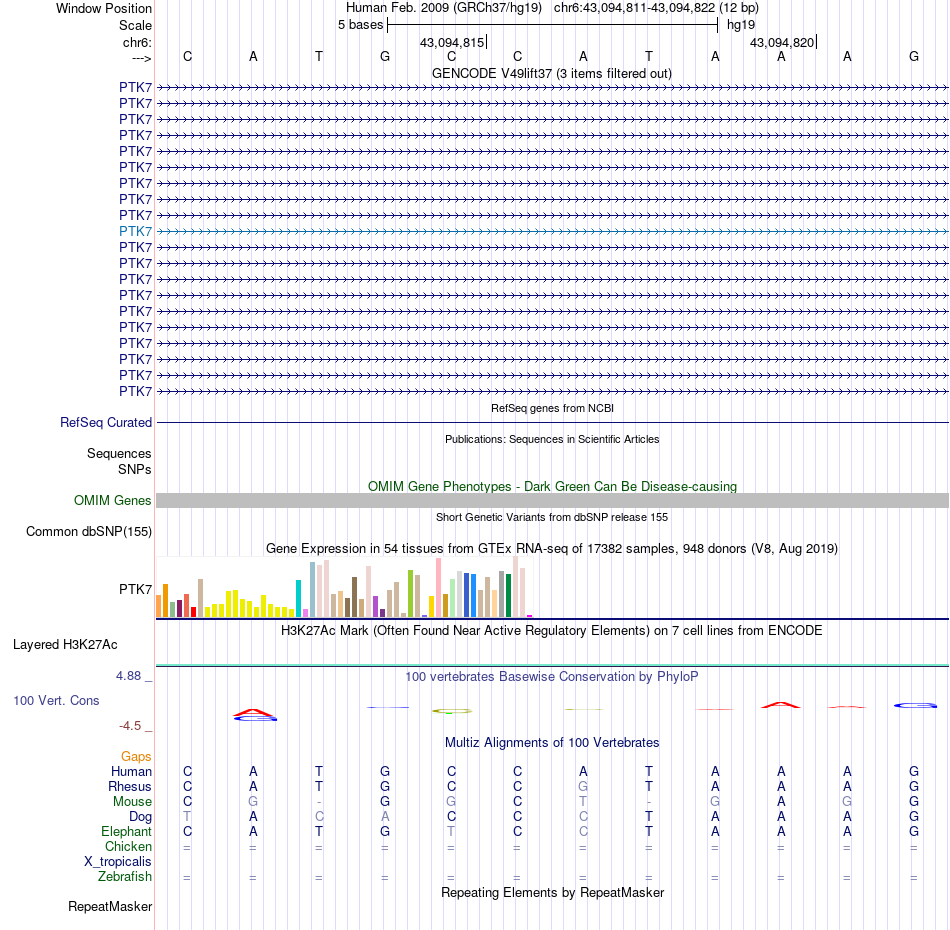Open 100 vertebrates Basewise Conservation by PhyloP title
The width and height of the screenshot is (950, 930).
coord(552,677)
